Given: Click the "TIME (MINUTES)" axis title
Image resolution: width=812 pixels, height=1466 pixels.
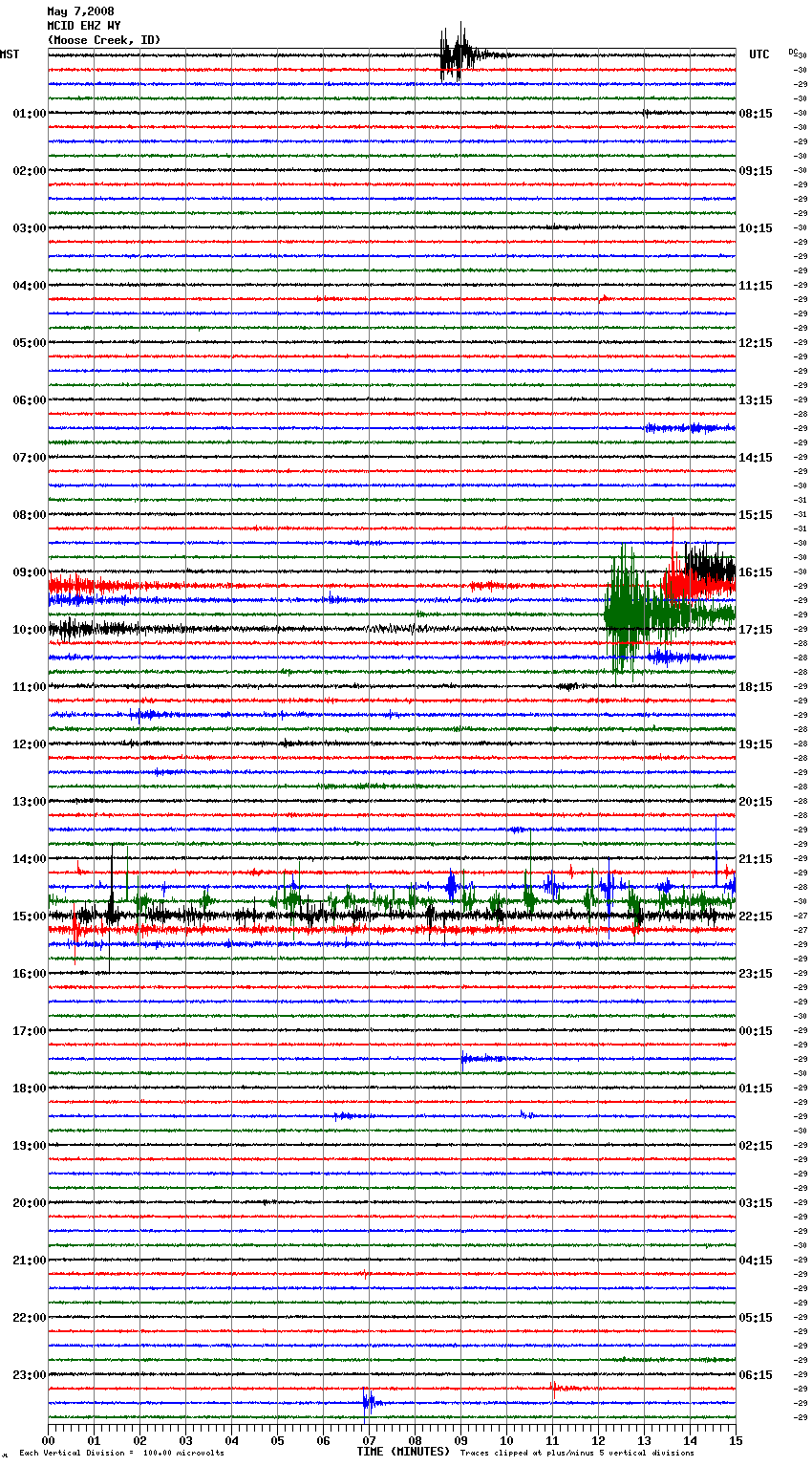Looking at the screenshot, I should 403,1452.
